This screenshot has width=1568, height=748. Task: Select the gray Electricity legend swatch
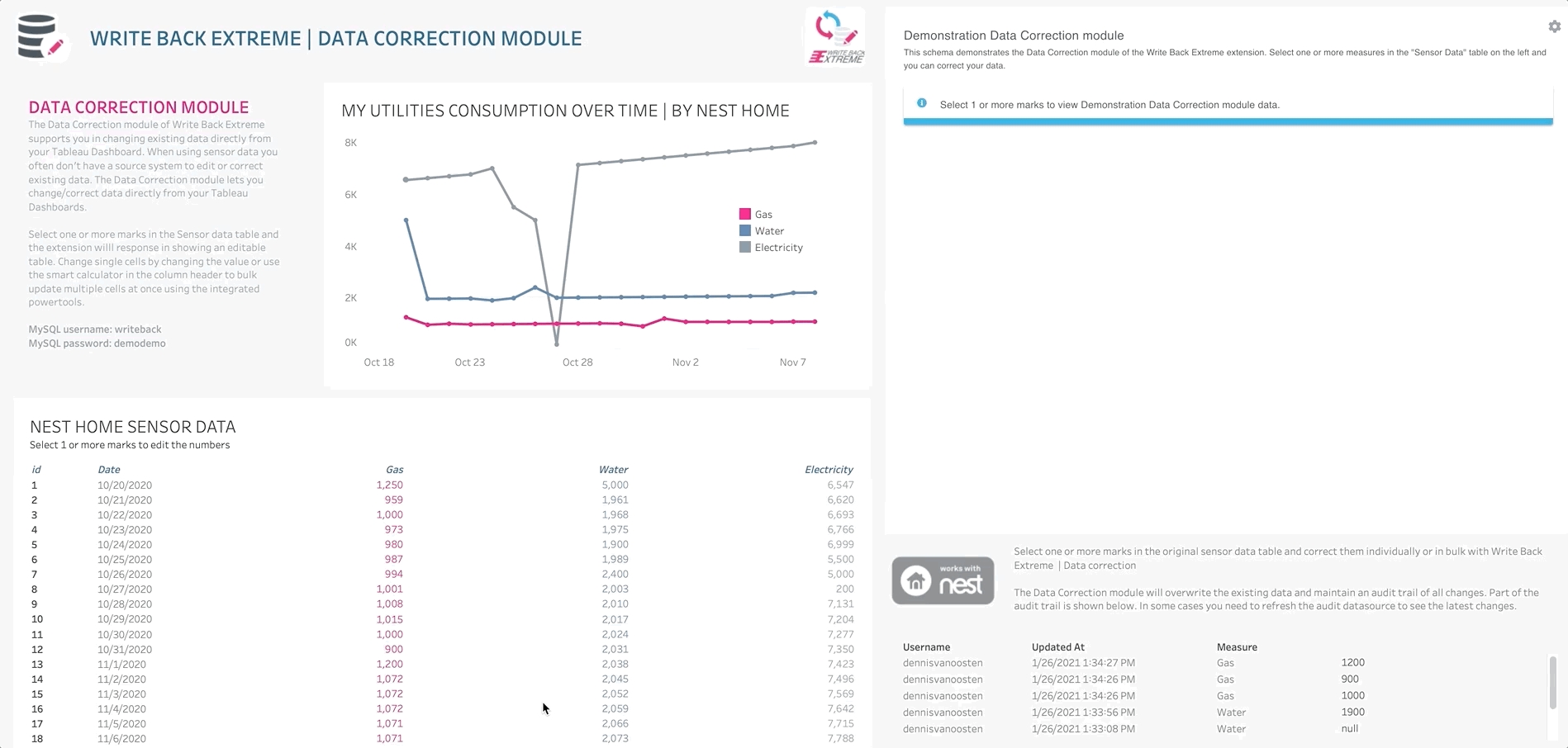[x=745, y=248]
